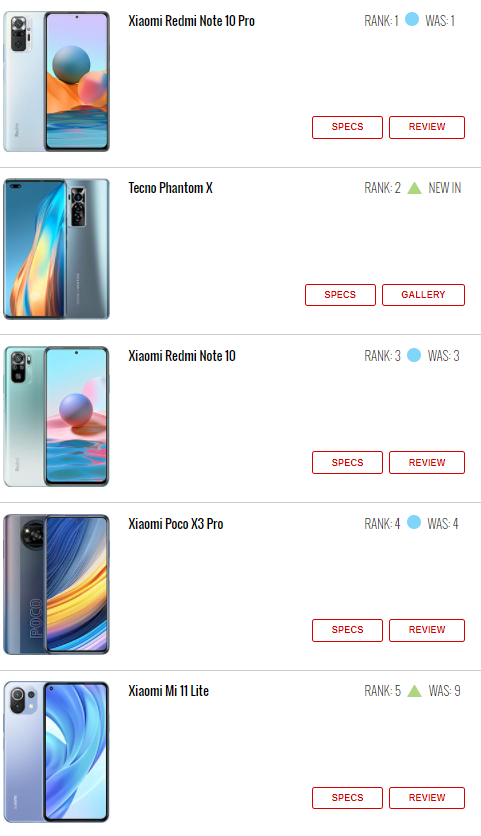
Task: Click the blue rank dot next to Poco X3 Pro
Action: [x=414, y=522]
